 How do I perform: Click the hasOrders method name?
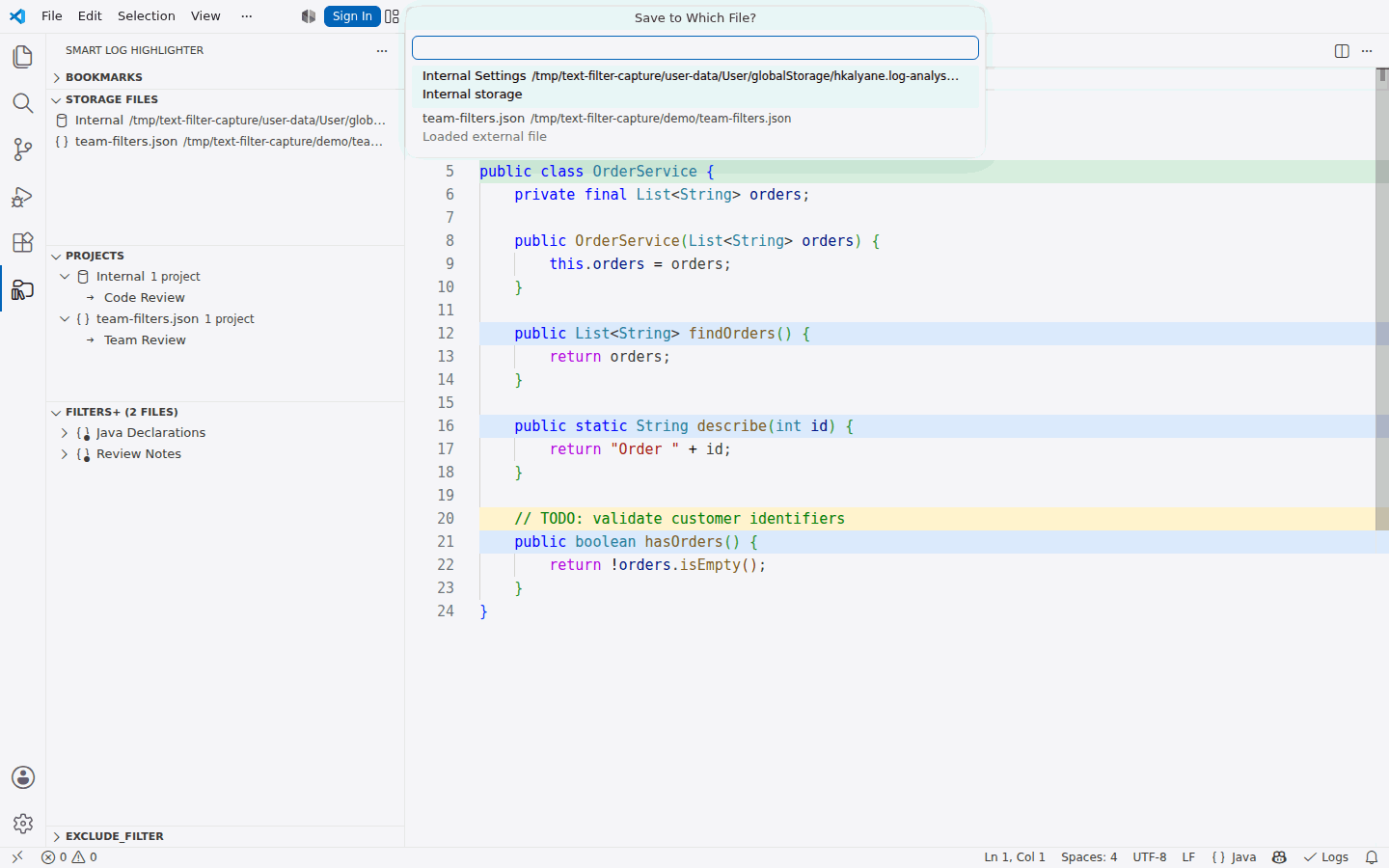click(684, 542)
